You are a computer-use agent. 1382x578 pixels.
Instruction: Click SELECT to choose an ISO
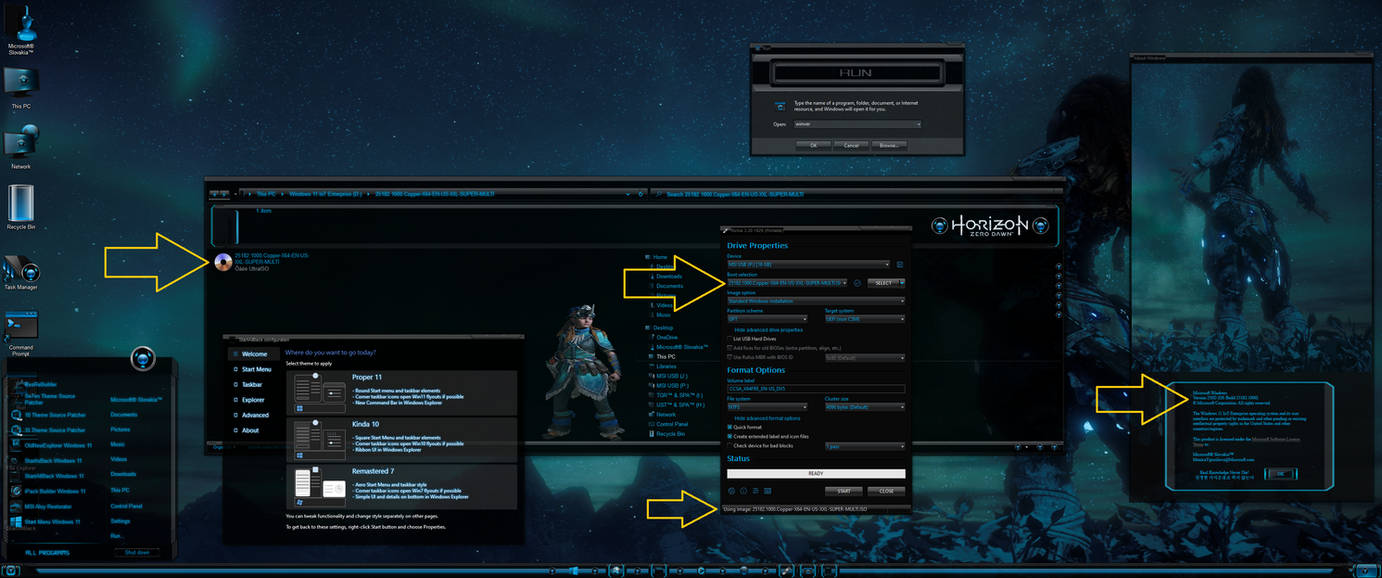click(x=883, y=283)
